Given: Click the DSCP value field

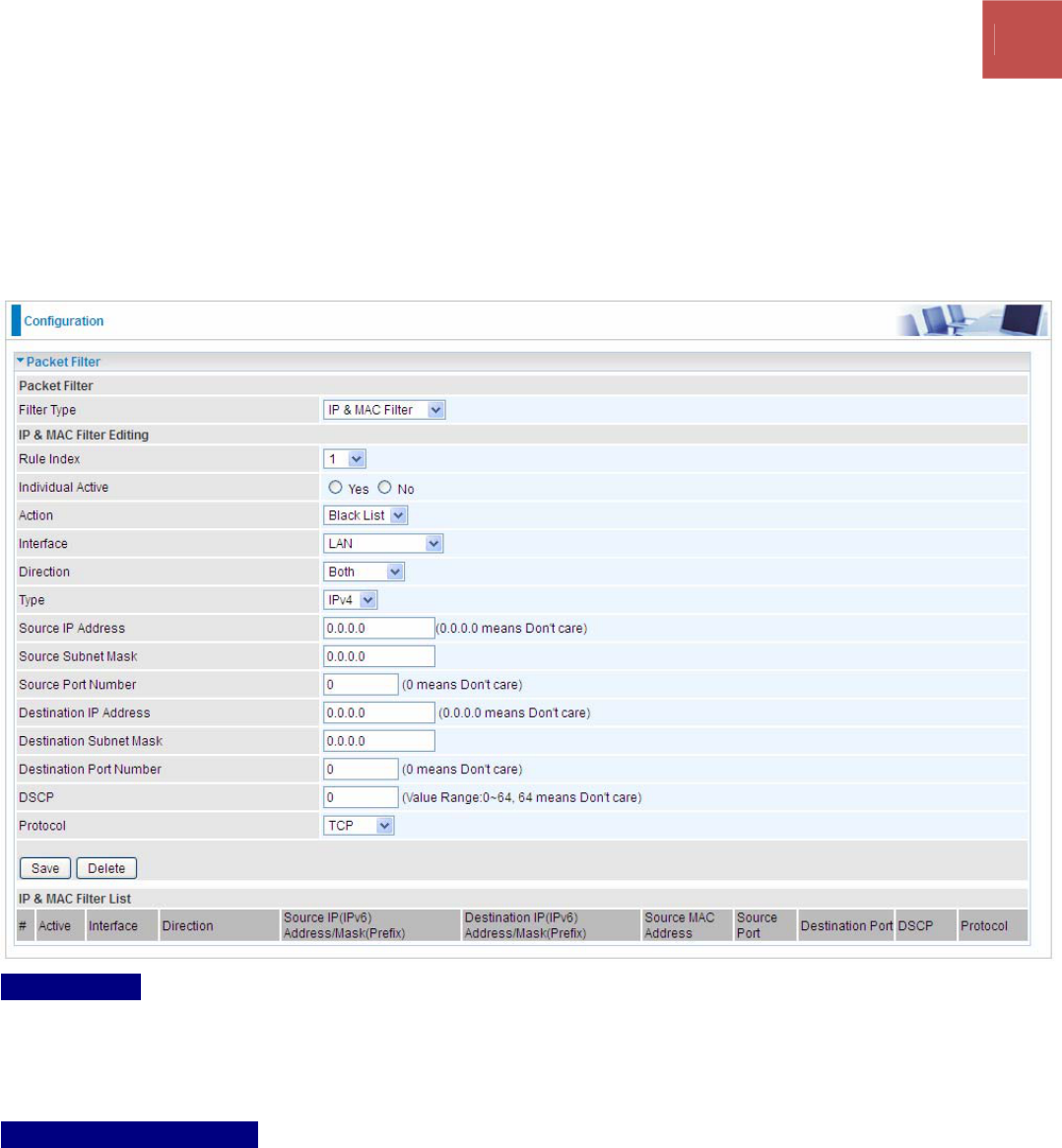Looking at the screenshot, I should pos(361,797).
